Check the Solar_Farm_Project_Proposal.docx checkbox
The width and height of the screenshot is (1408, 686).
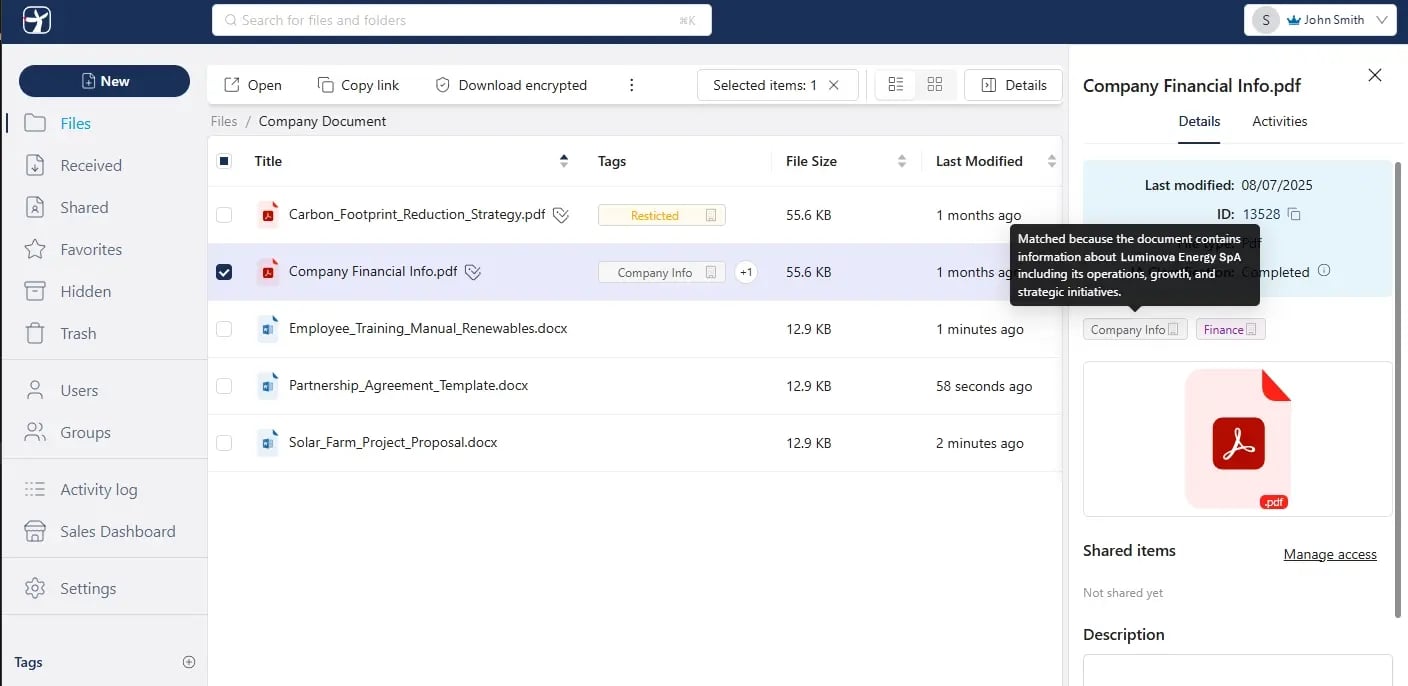224,443
